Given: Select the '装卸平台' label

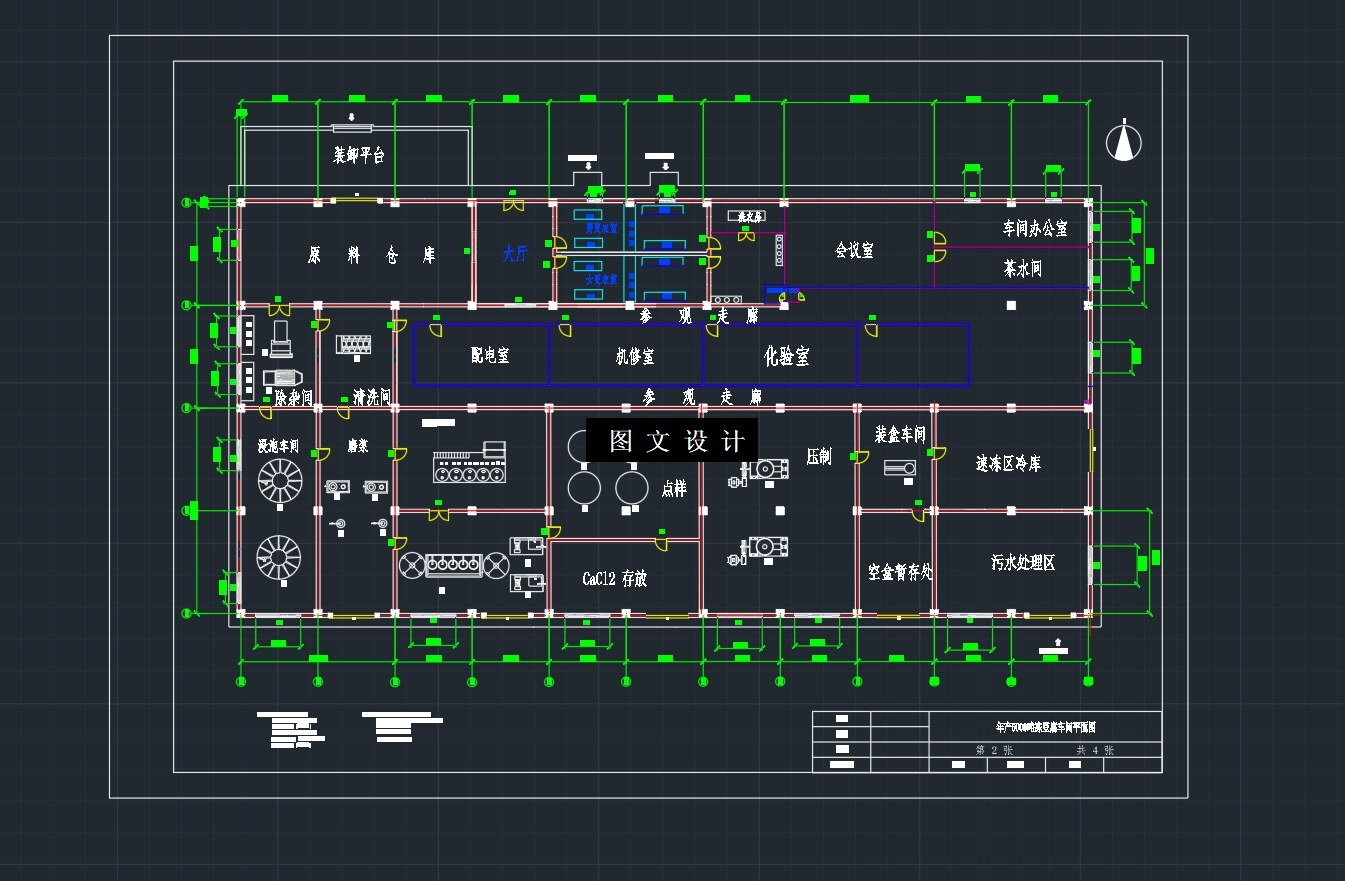Looking at the screenshot, I should pos(359,155).
